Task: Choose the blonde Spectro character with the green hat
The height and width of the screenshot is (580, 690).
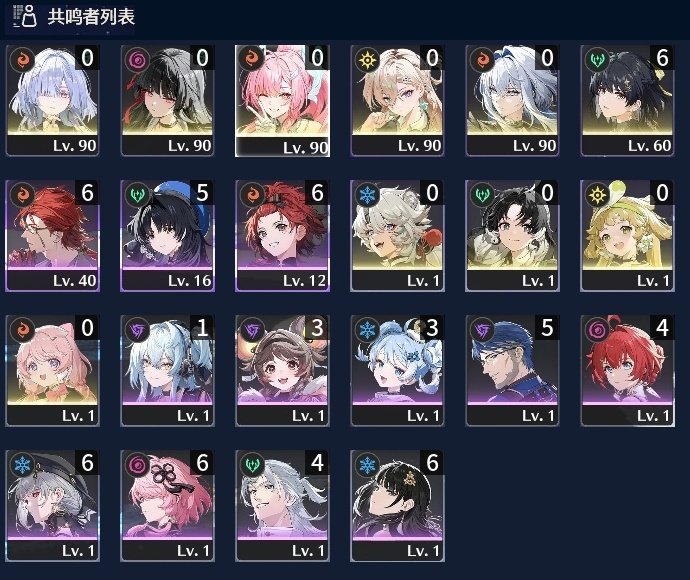Action: click(627, 236)
